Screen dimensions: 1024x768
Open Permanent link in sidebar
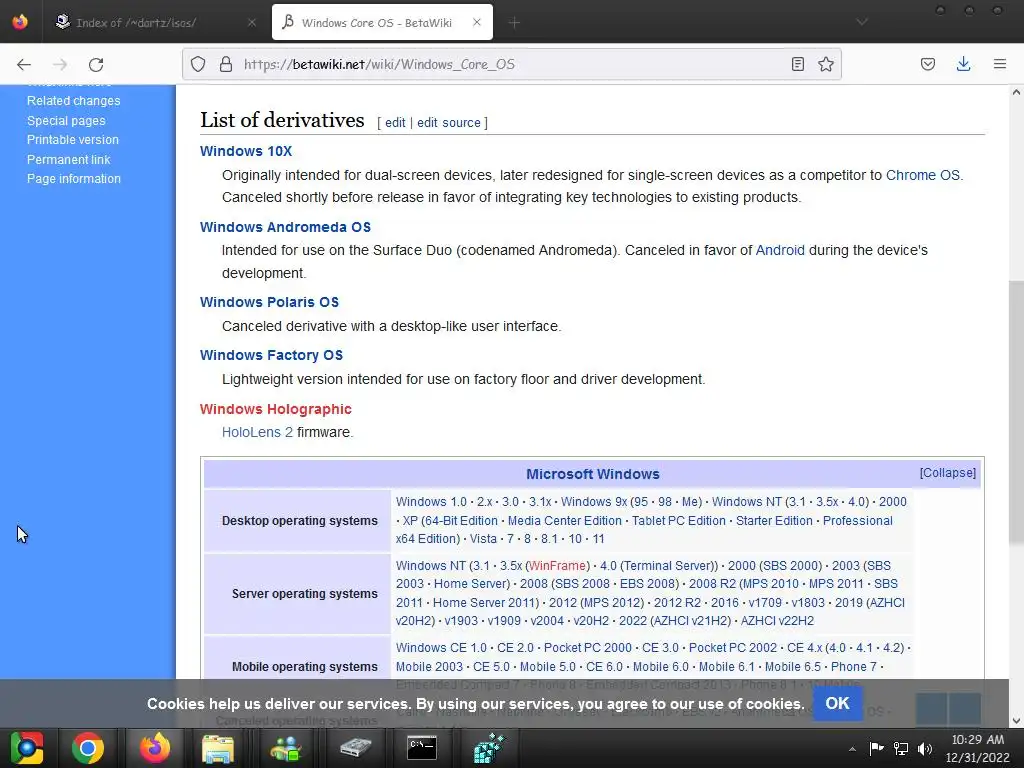tap(69, 159)
